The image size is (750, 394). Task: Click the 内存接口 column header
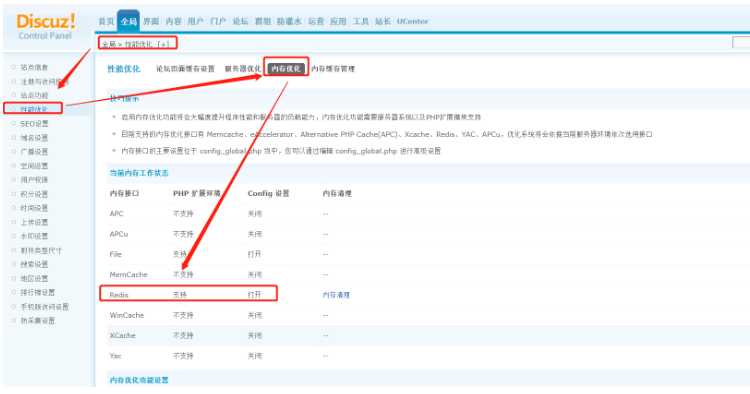124,193
